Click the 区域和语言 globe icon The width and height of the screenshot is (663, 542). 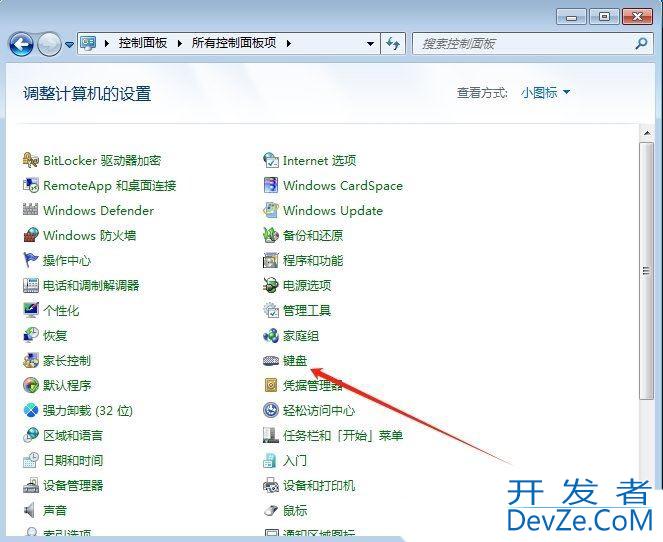pyautogui.click(x=31, y=435)
